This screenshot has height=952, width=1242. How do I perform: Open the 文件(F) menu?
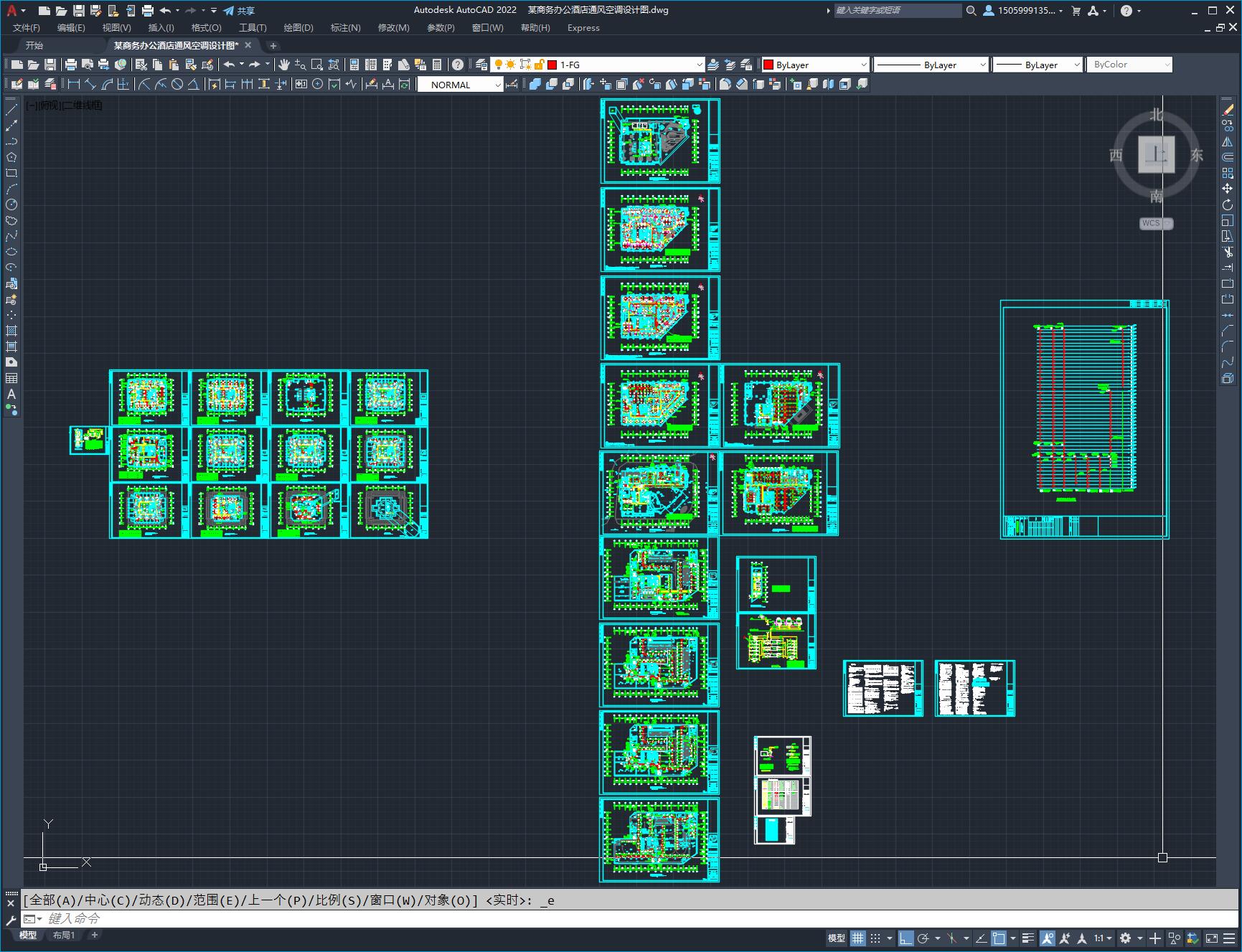pyautogui.click(x=27, y=28)
